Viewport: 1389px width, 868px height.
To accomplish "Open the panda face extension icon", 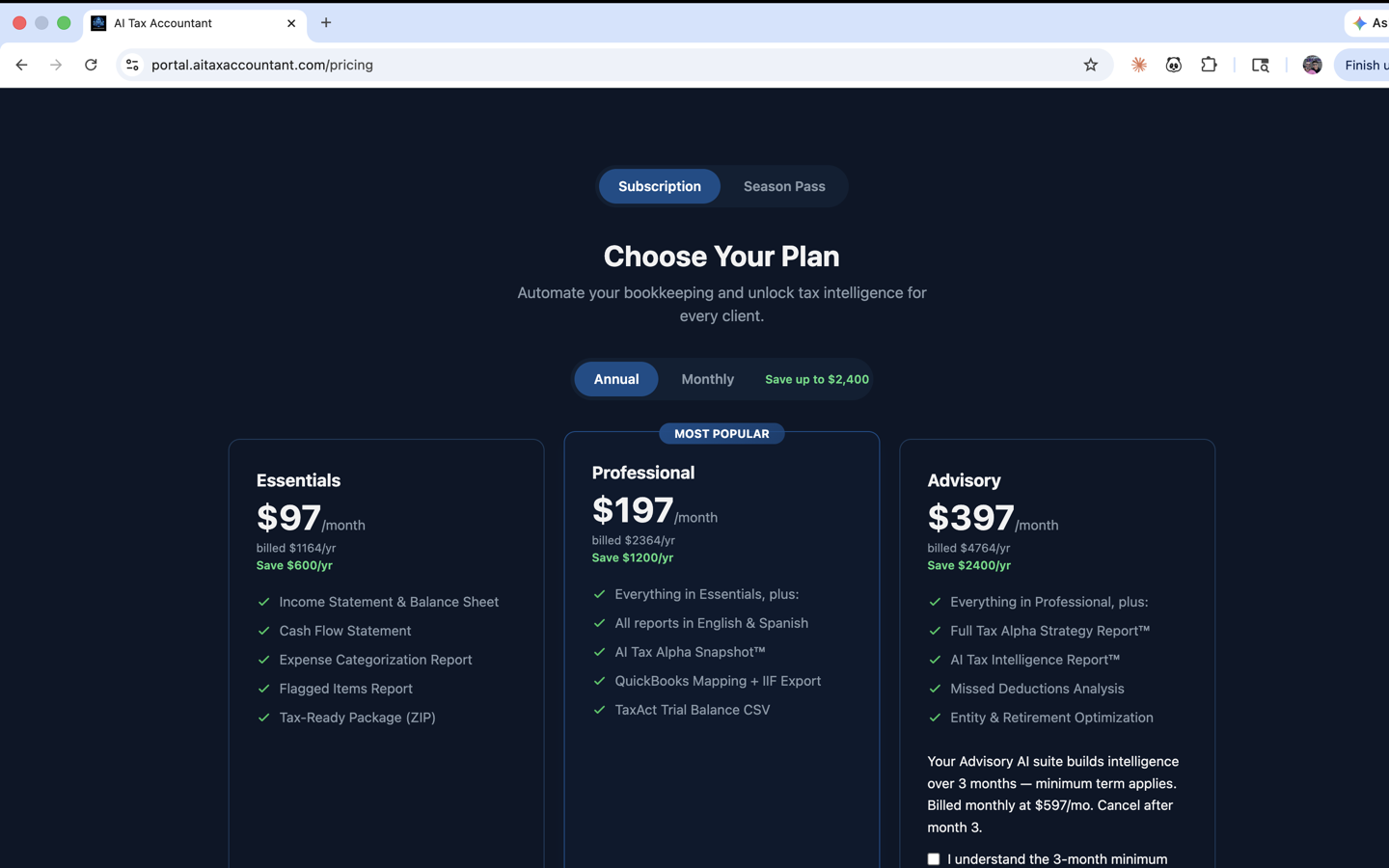I will point(1174,65).
